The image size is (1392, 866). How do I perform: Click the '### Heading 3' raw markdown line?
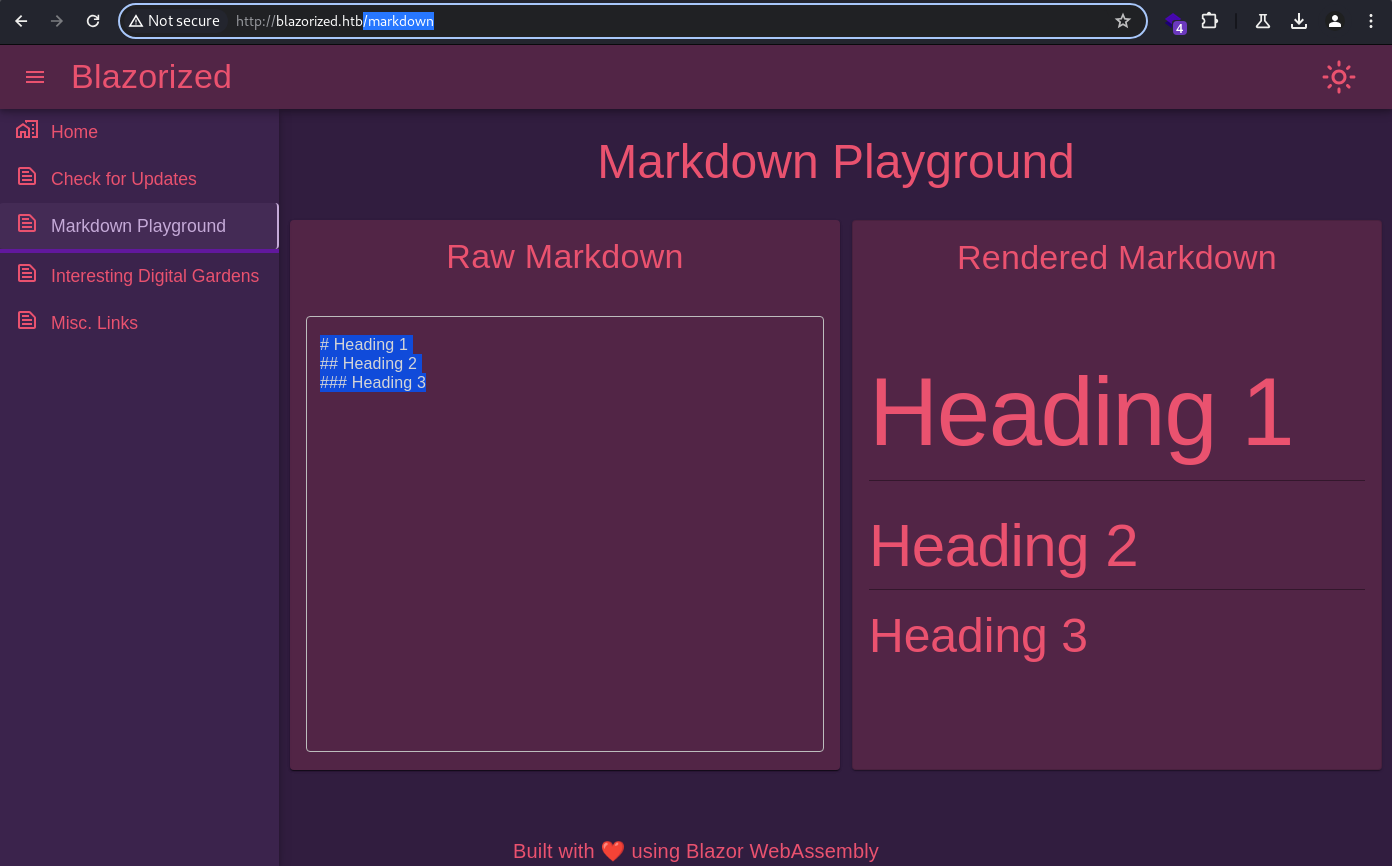tap(373, 383)
